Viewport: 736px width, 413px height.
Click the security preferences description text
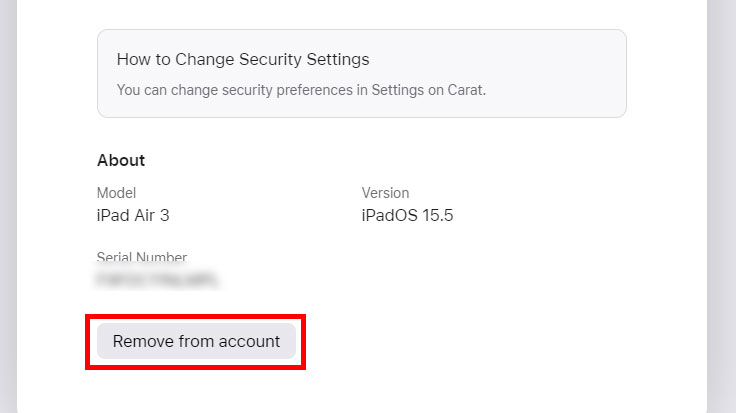[x=300, y=89]
